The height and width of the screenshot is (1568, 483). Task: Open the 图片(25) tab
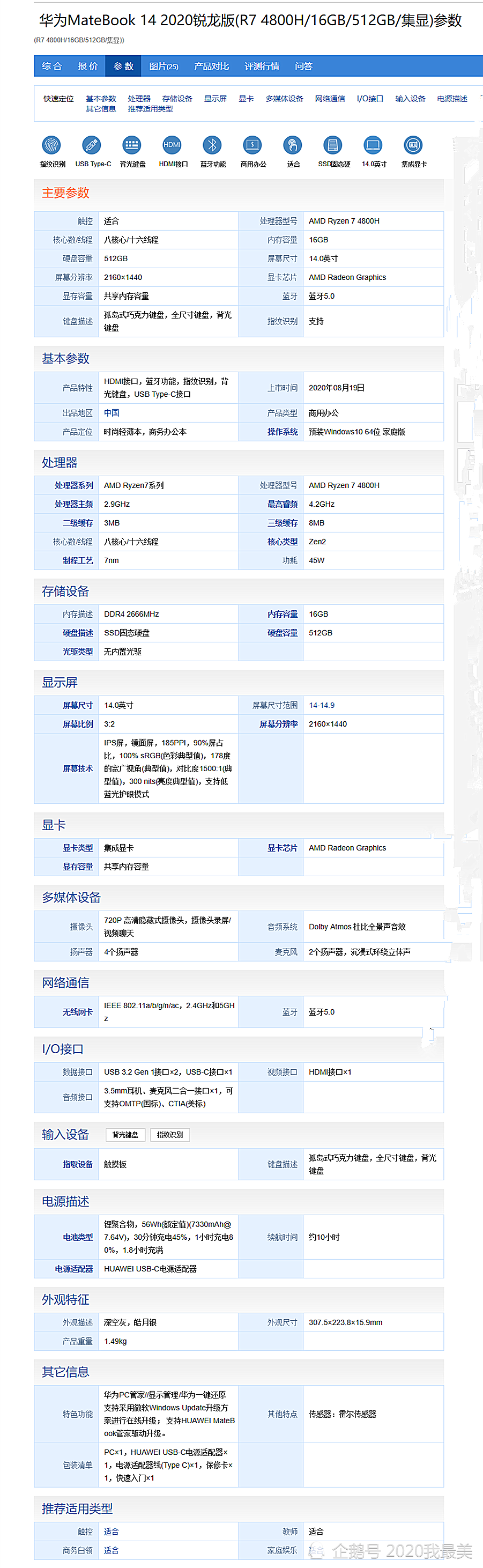tap(164, 66)
